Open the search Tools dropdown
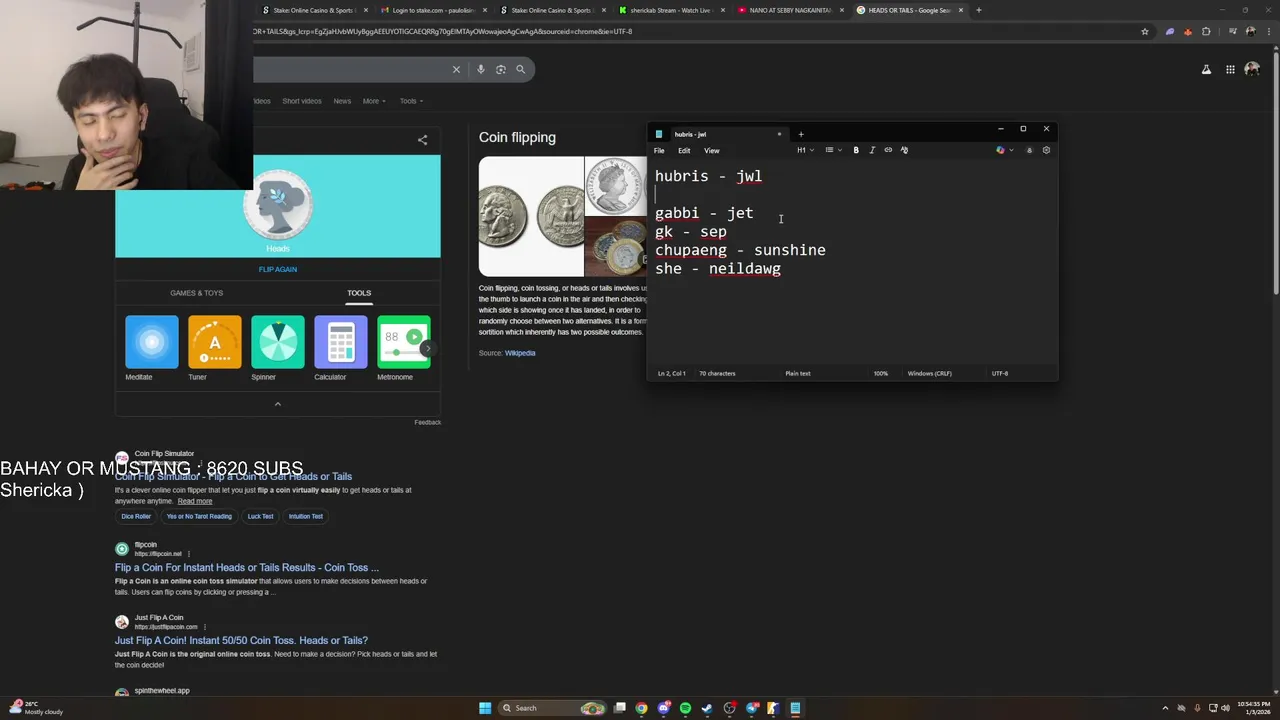This screenshot has width=1280, height=720. pyautogui.click(x=411, y=101)
